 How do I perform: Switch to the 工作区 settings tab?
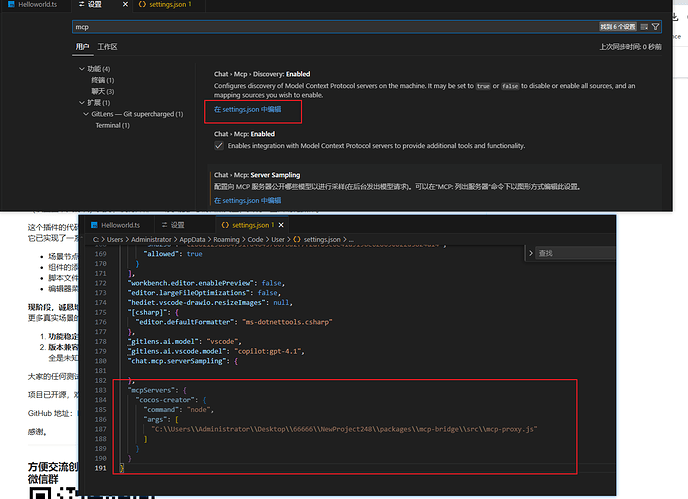[107, 47]
